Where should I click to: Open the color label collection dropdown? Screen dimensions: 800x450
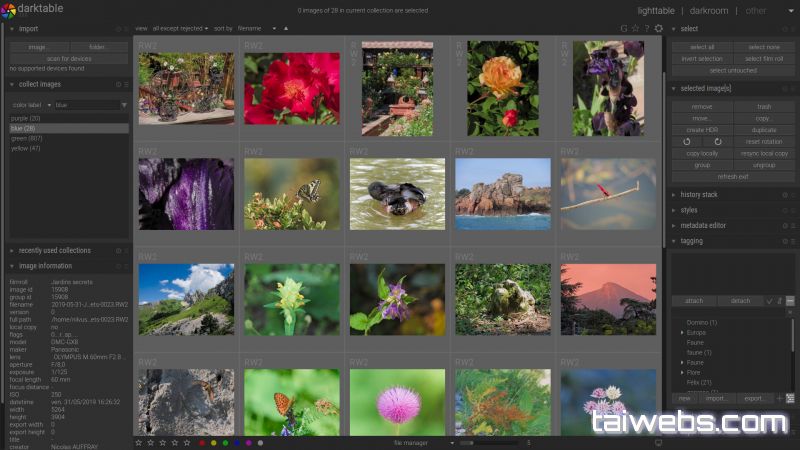[x=31, y=105]
